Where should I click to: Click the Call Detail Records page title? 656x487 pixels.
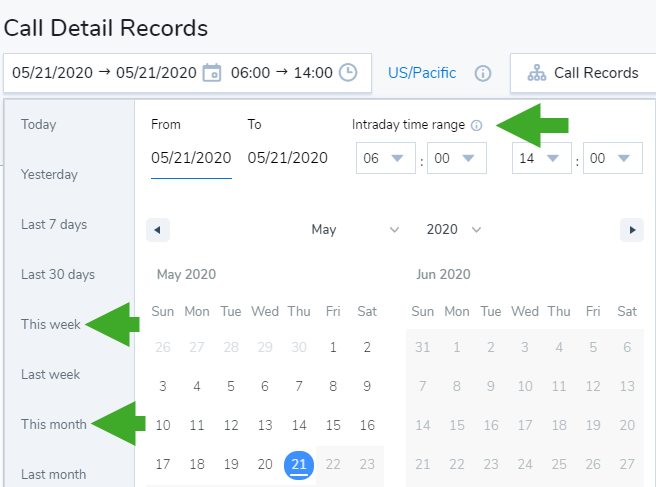coord(106,28)
